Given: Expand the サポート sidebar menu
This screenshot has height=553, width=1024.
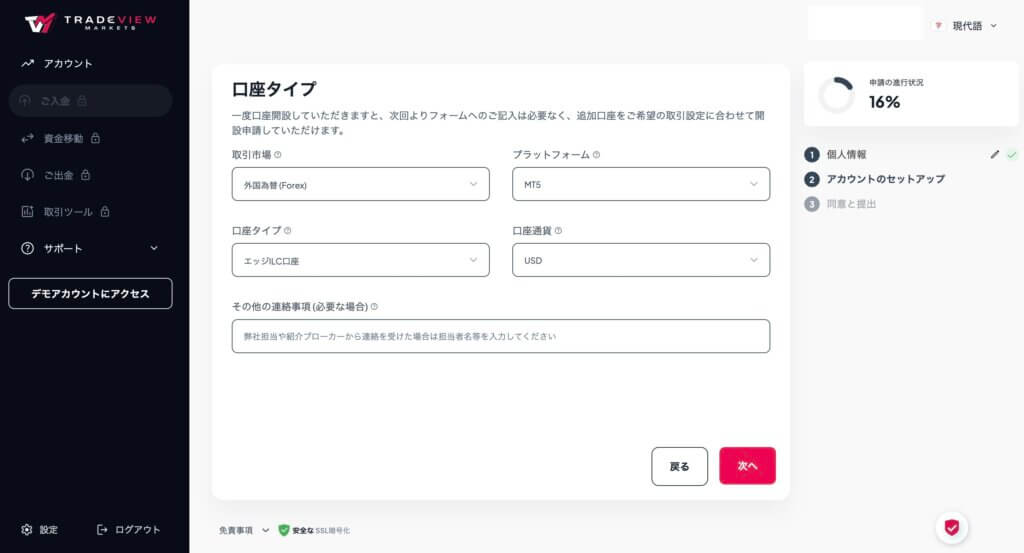Looking at the screenshot, I should coord(90,248).
